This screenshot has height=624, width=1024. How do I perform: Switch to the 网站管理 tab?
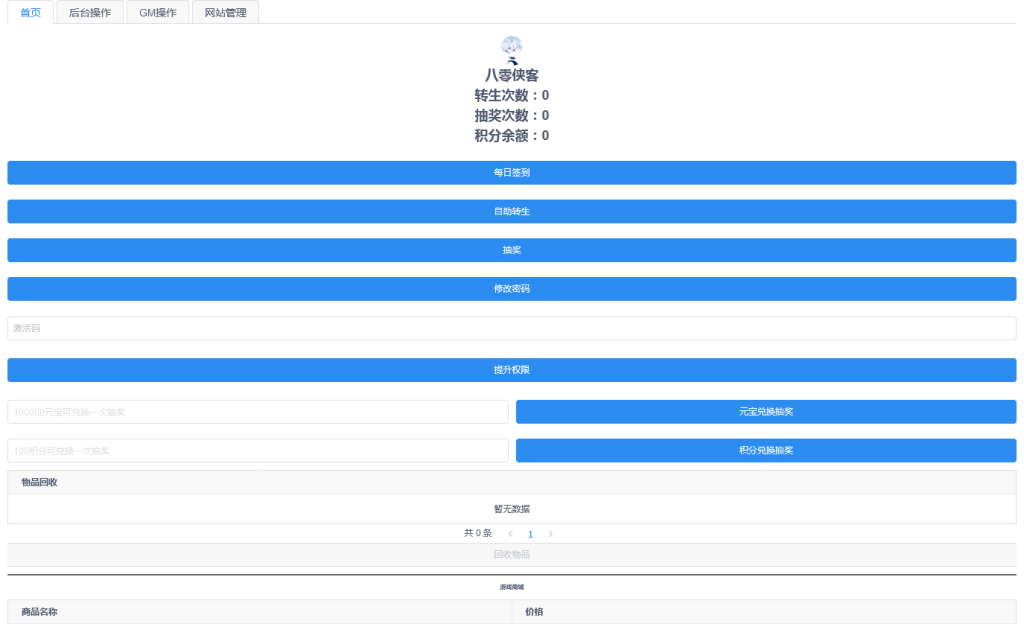(225, 12)
